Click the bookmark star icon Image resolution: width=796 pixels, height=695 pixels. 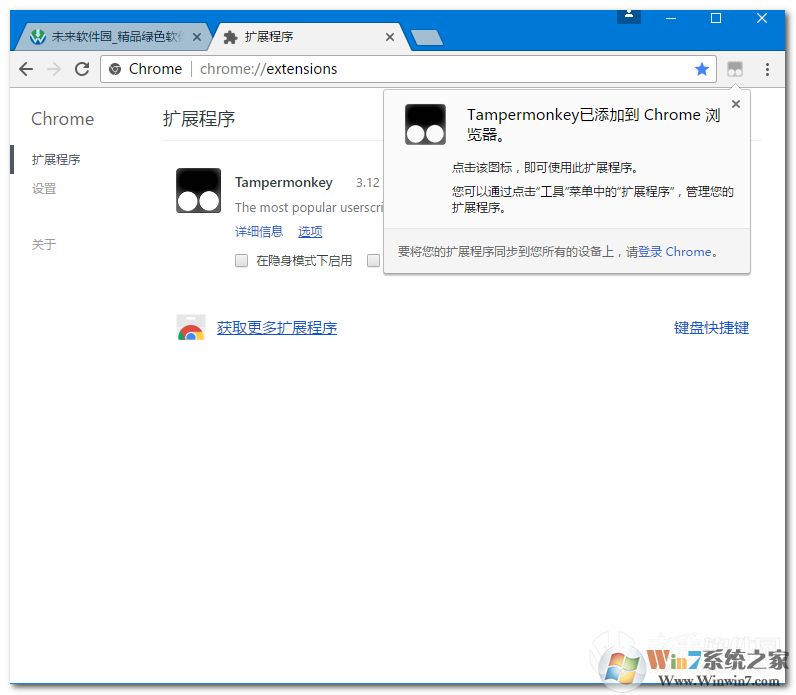pyautogui.click(x=702, y=69)
